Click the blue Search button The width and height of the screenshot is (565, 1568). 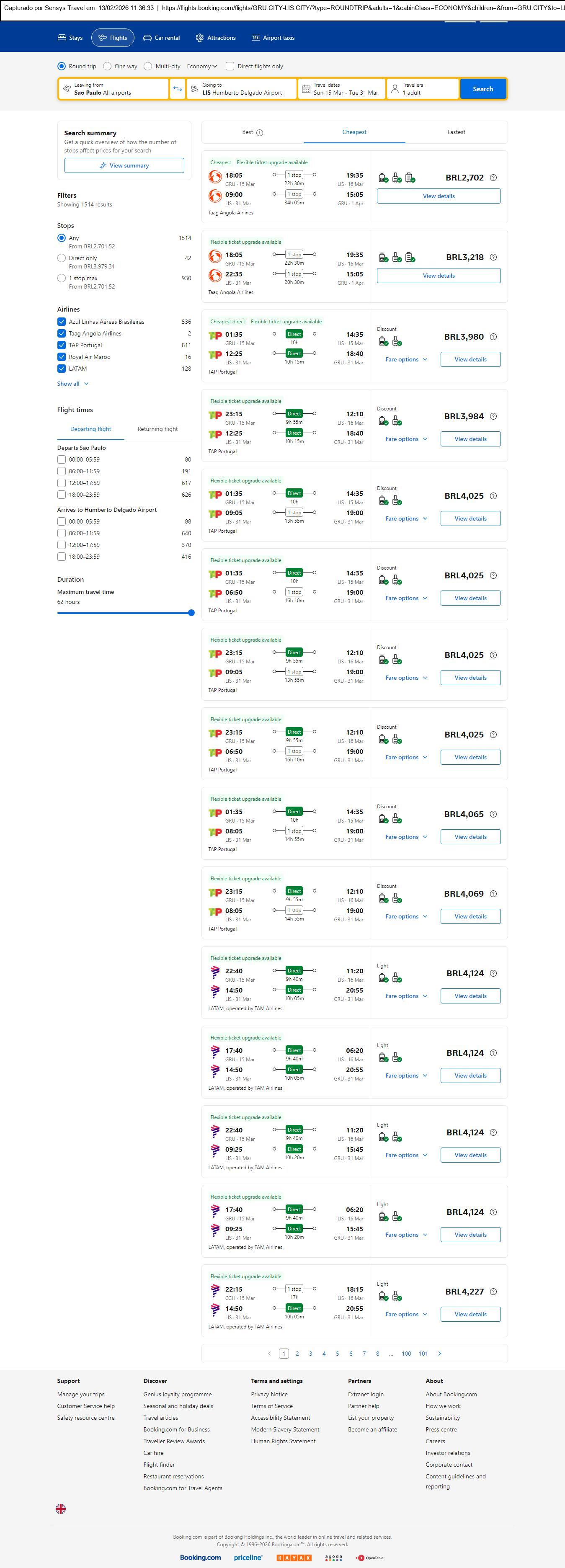[x=483, y=89]
